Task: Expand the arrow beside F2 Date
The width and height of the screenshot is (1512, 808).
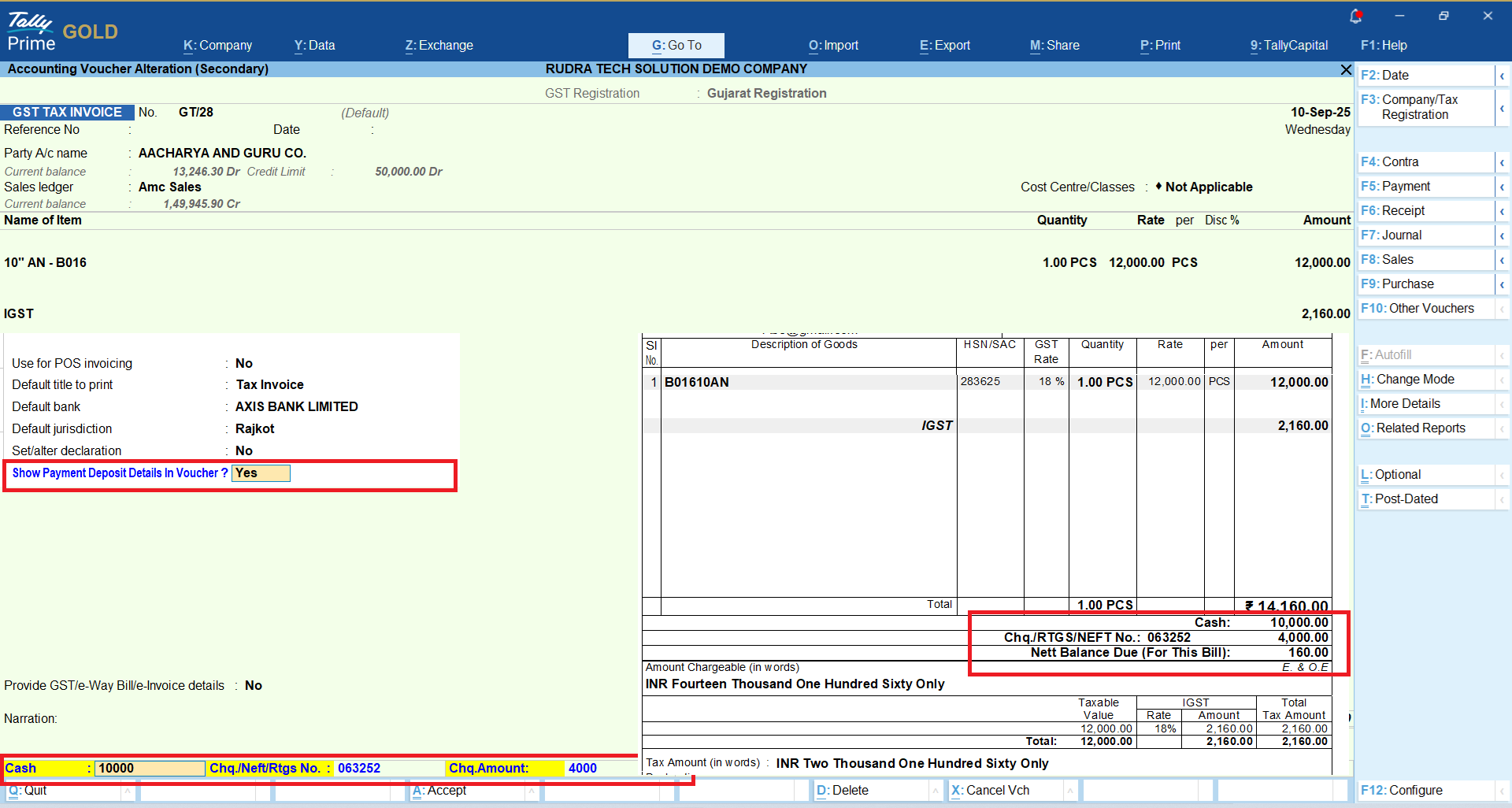Action: tap(1502, 76)
